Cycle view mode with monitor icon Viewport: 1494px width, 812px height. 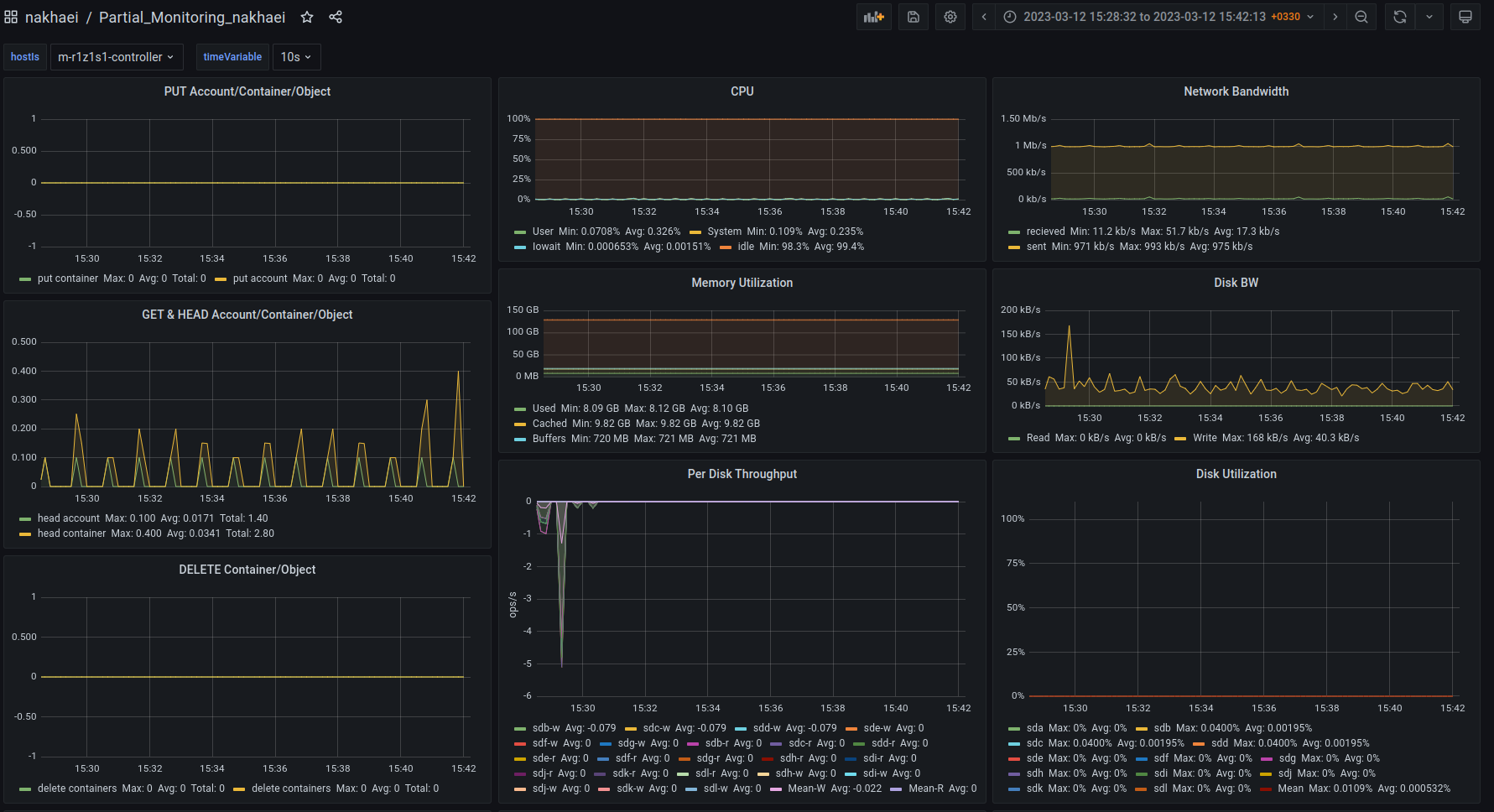pyautogui.click(x=1465, y=17)
